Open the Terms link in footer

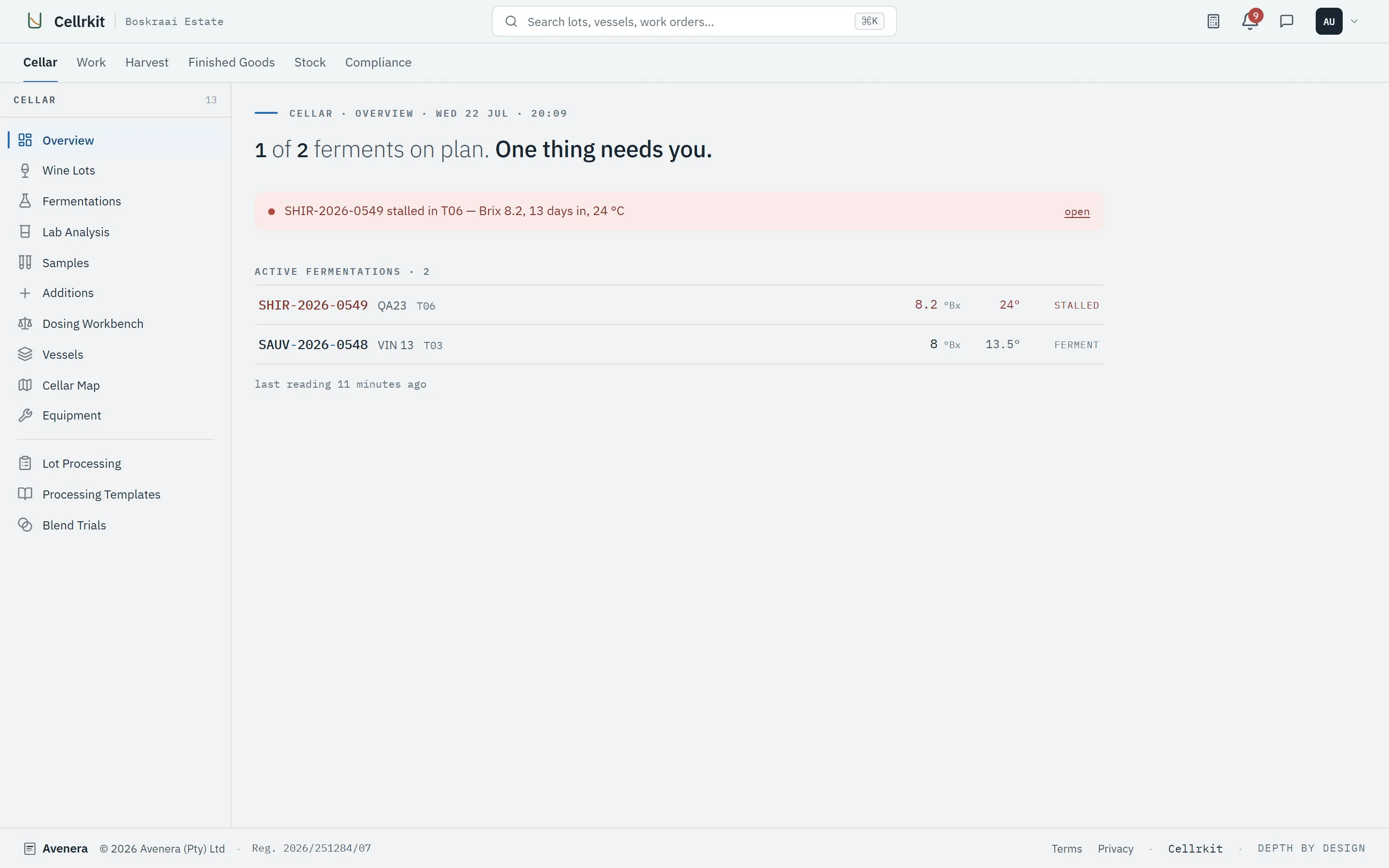1066,849
